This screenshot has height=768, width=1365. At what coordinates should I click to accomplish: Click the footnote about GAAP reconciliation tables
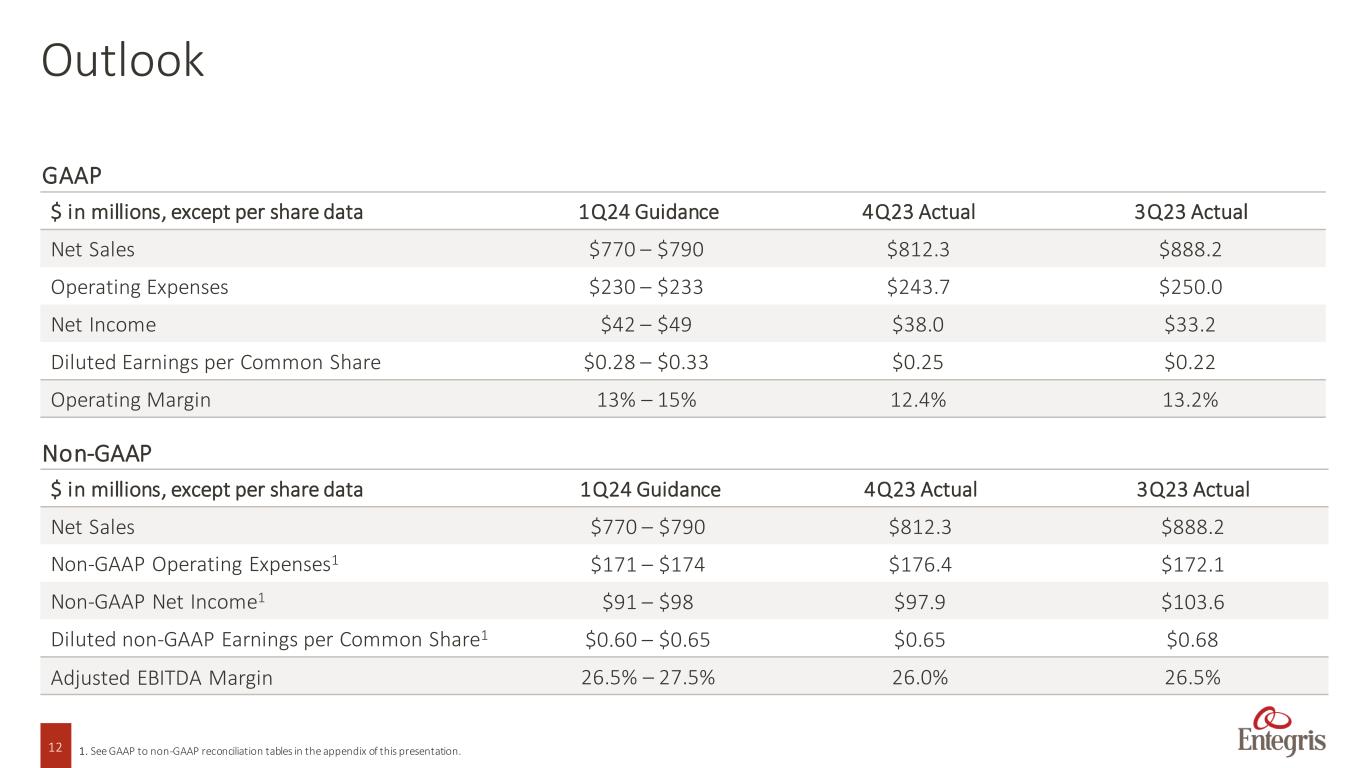click(270, 751)
